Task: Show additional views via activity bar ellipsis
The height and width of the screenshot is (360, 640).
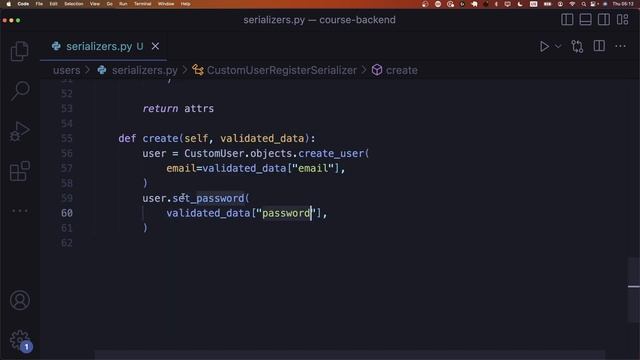Action: 20,211
